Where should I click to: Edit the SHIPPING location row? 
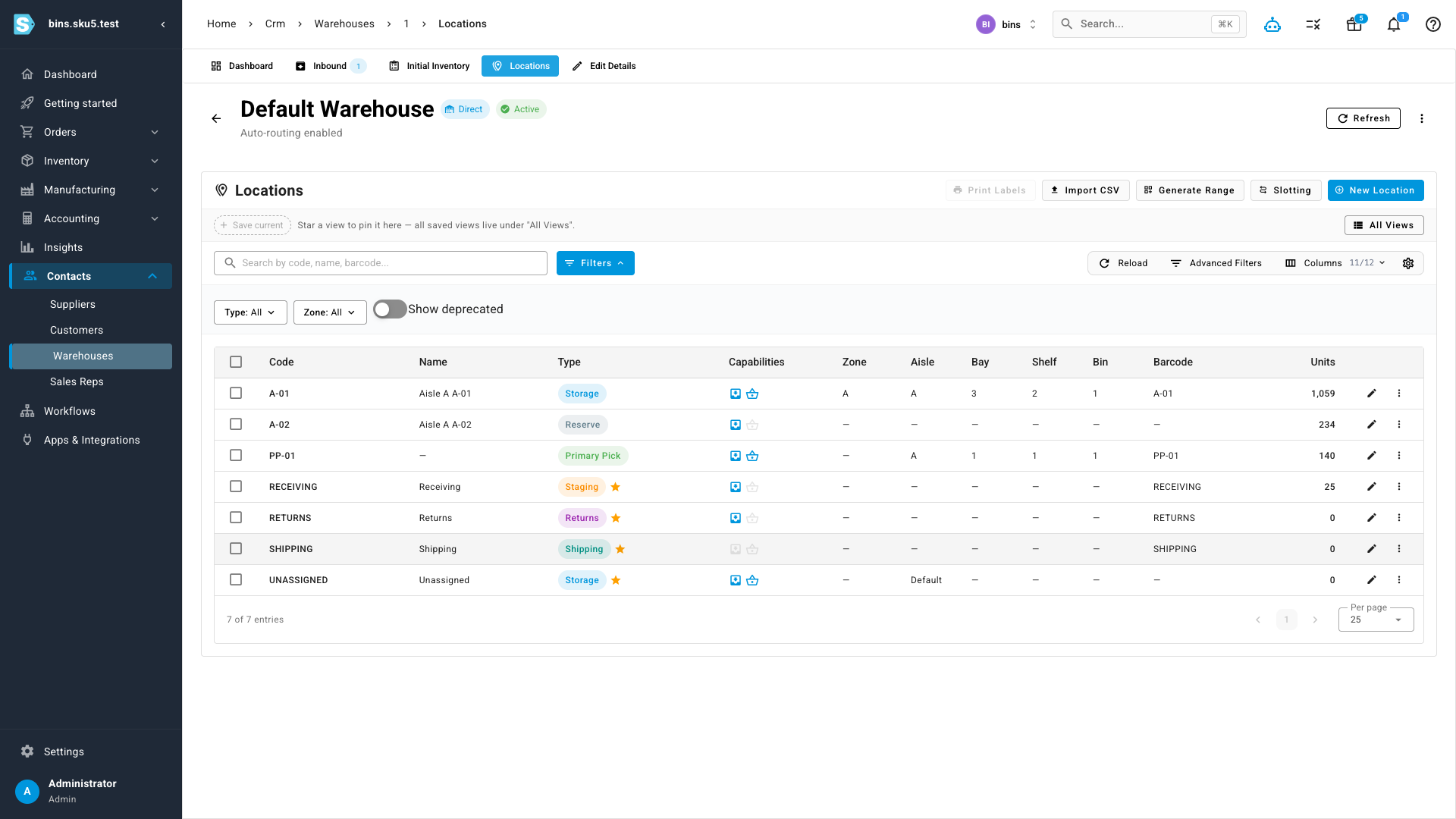pyautogui.click(x=1372, y=549)
